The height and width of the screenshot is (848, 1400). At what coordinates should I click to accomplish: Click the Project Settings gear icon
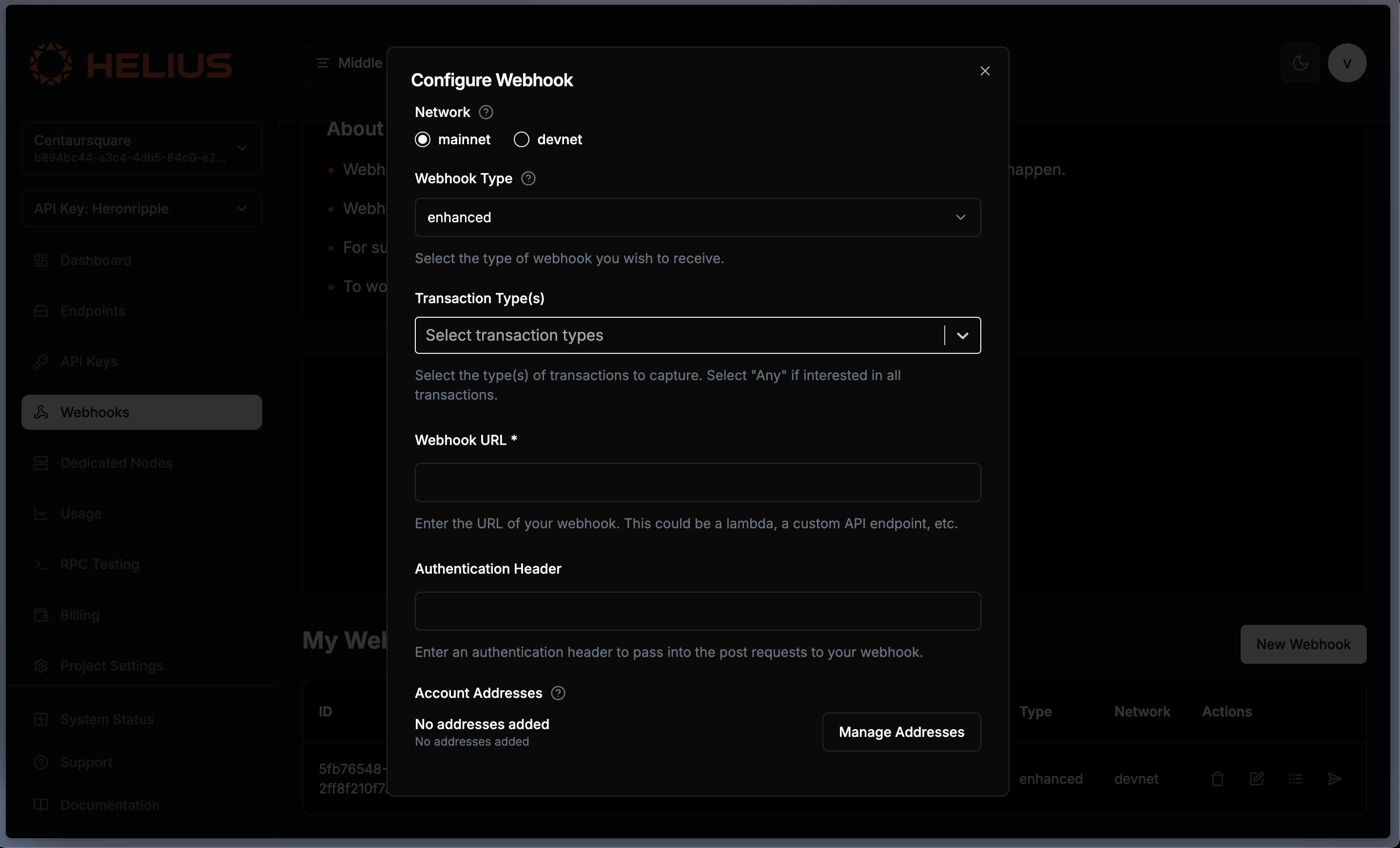[x=41, y=665]
